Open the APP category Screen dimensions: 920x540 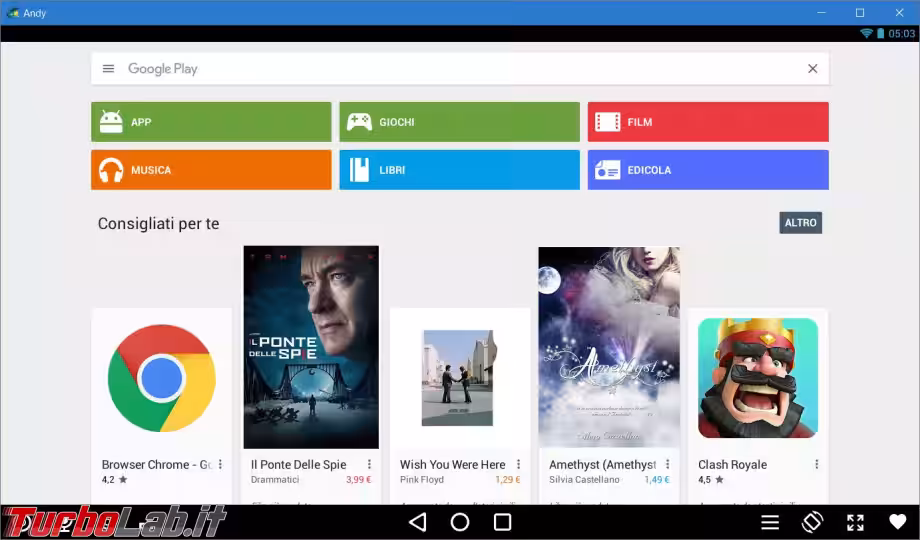pyautogui.click(x=211, y=122)
